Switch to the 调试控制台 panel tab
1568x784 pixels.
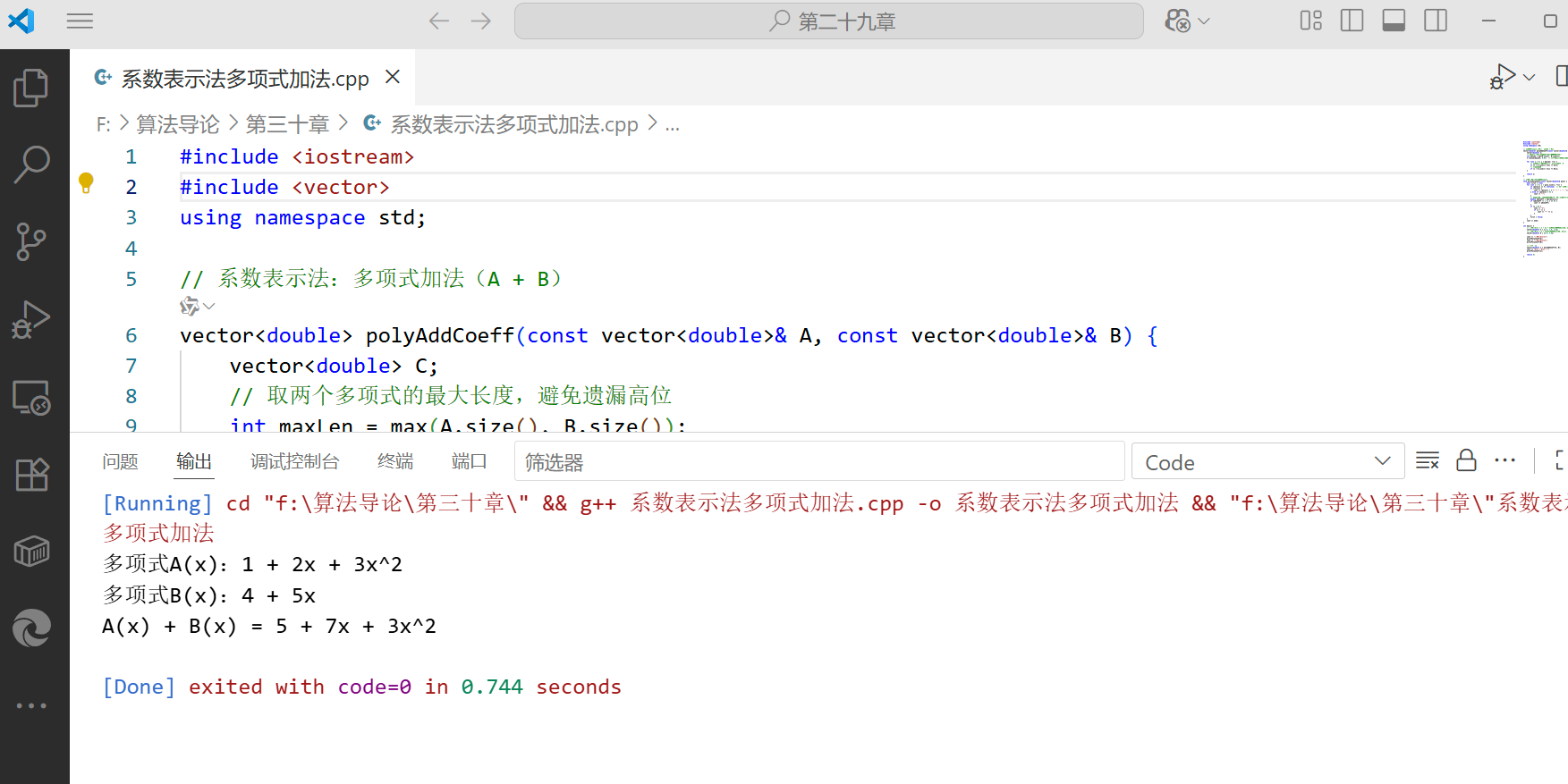click(x=295, y=461)
